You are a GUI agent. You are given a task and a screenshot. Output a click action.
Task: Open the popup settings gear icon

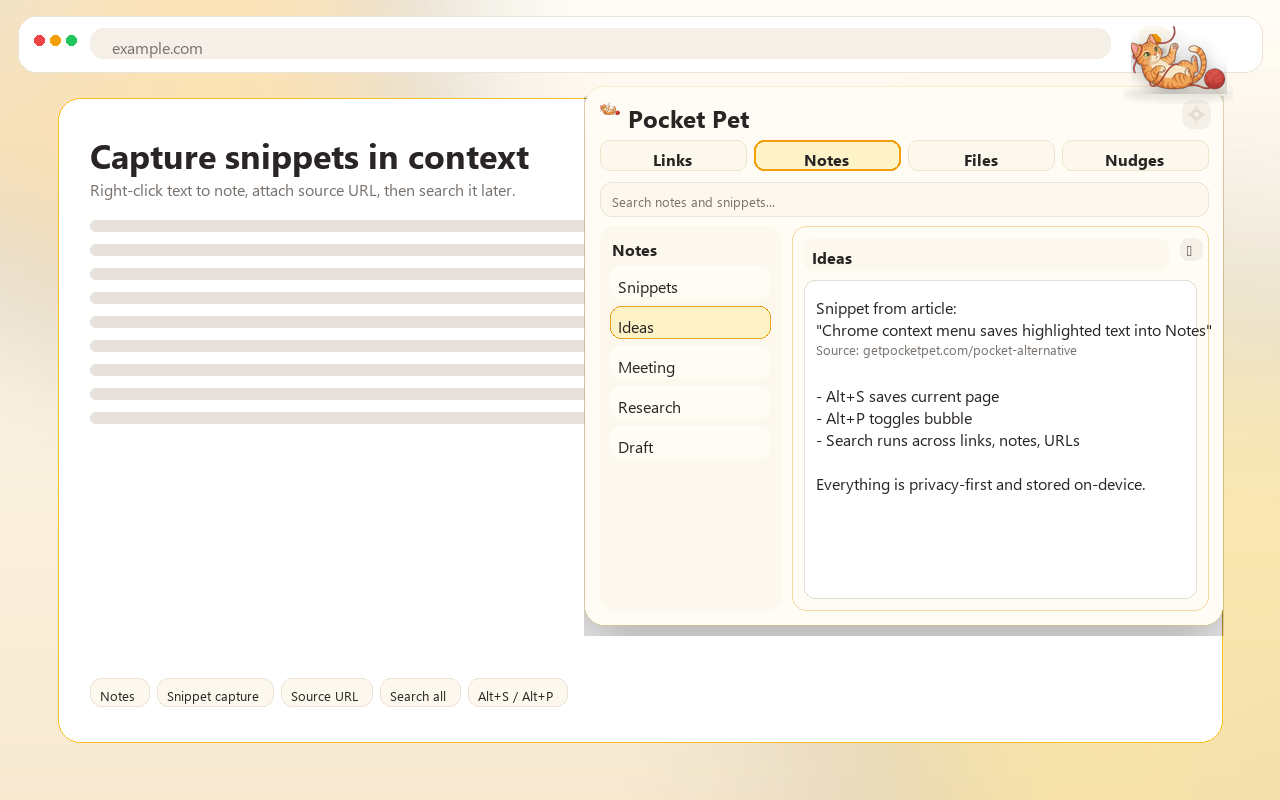[x=1196, y=115]
